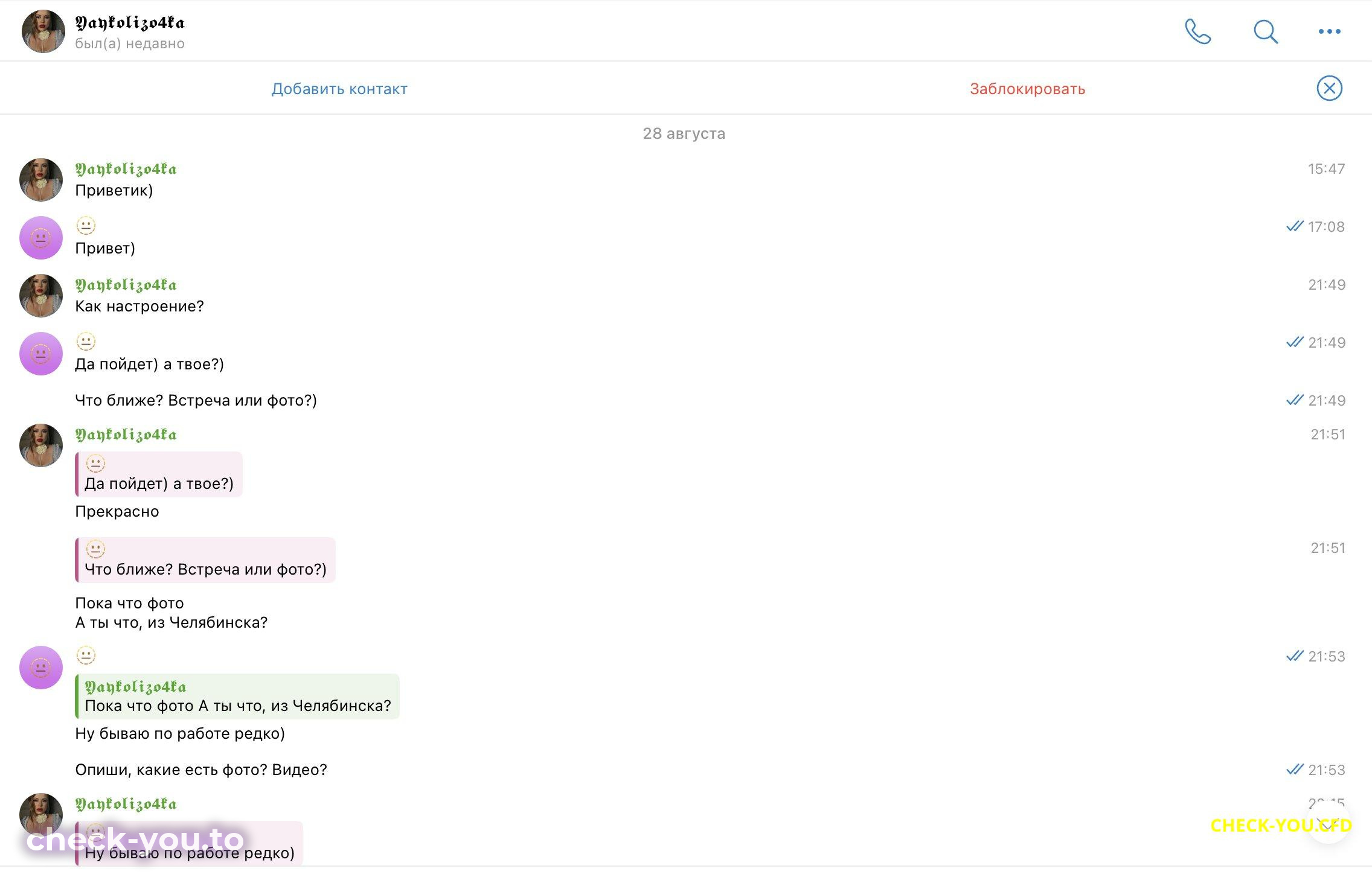The image size is (1372, 880).
Task: Click read checkmarks beside Опиши message time
Action: click(1295, 770)
